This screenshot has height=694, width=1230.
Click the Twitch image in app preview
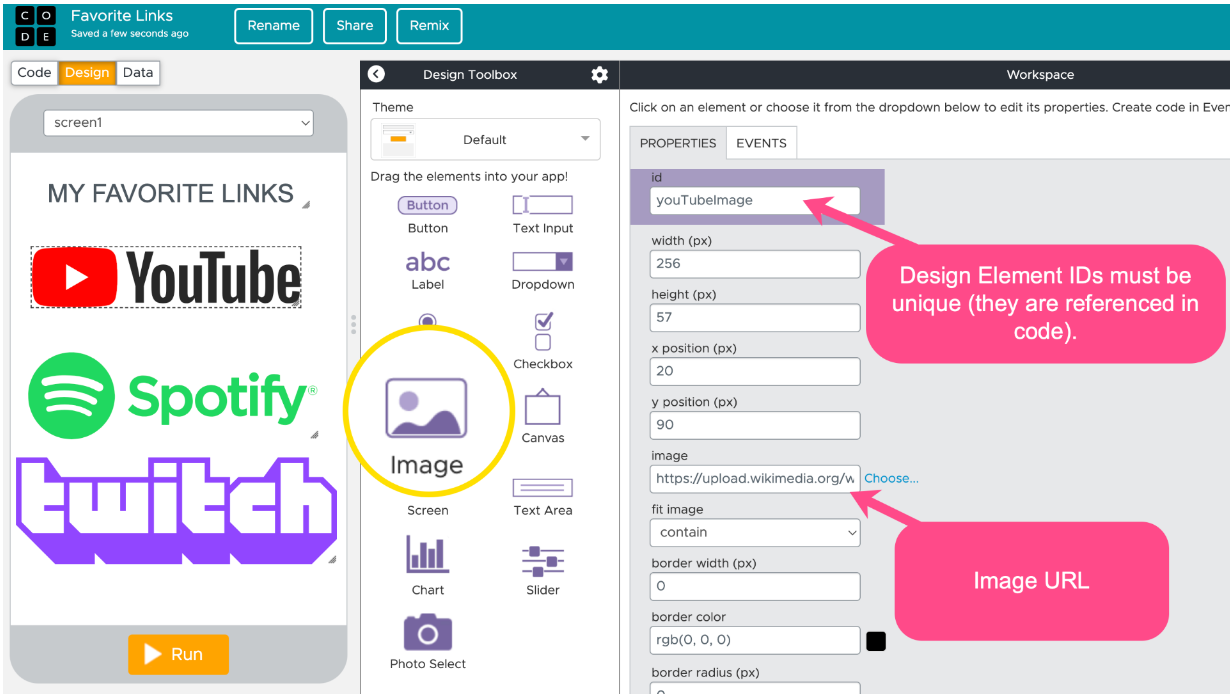point(176,511)
